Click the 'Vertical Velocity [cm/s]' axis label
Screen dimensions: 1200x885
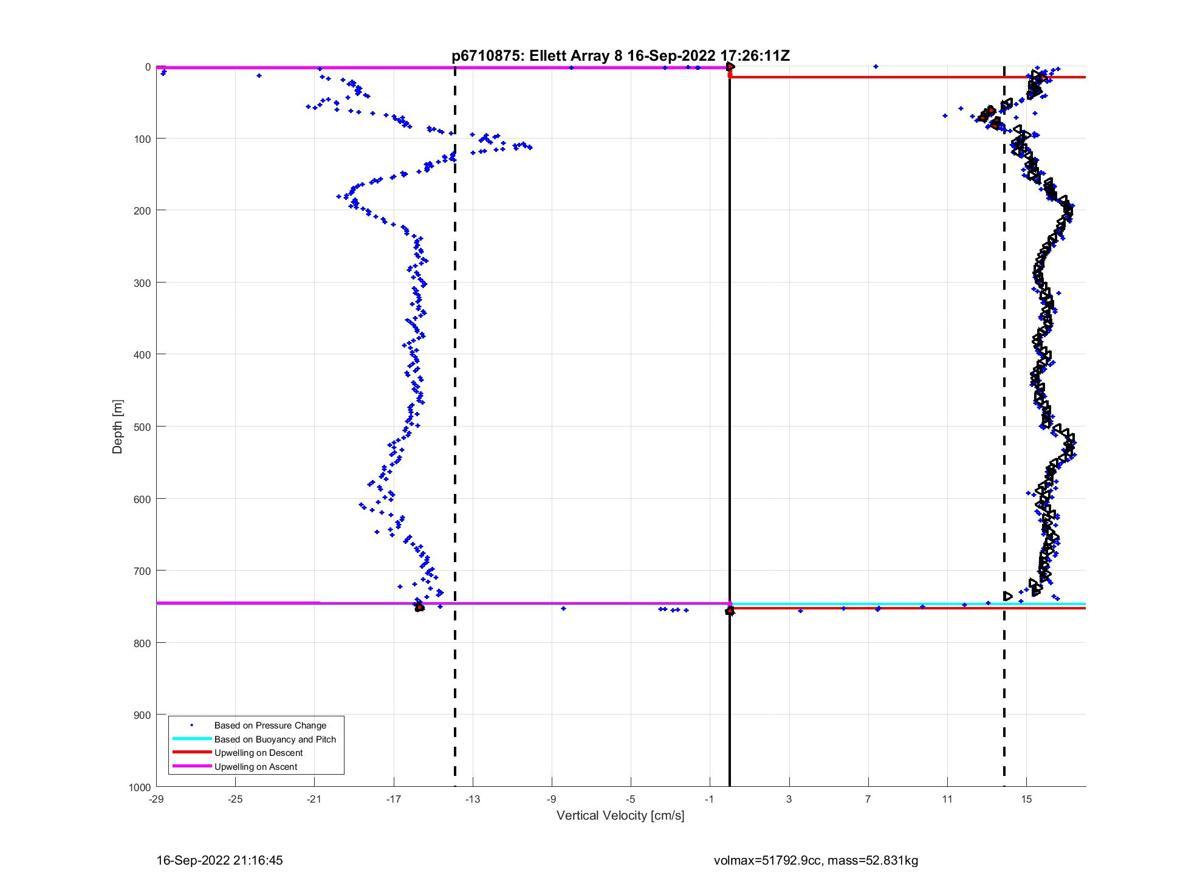tap(620, 816)
